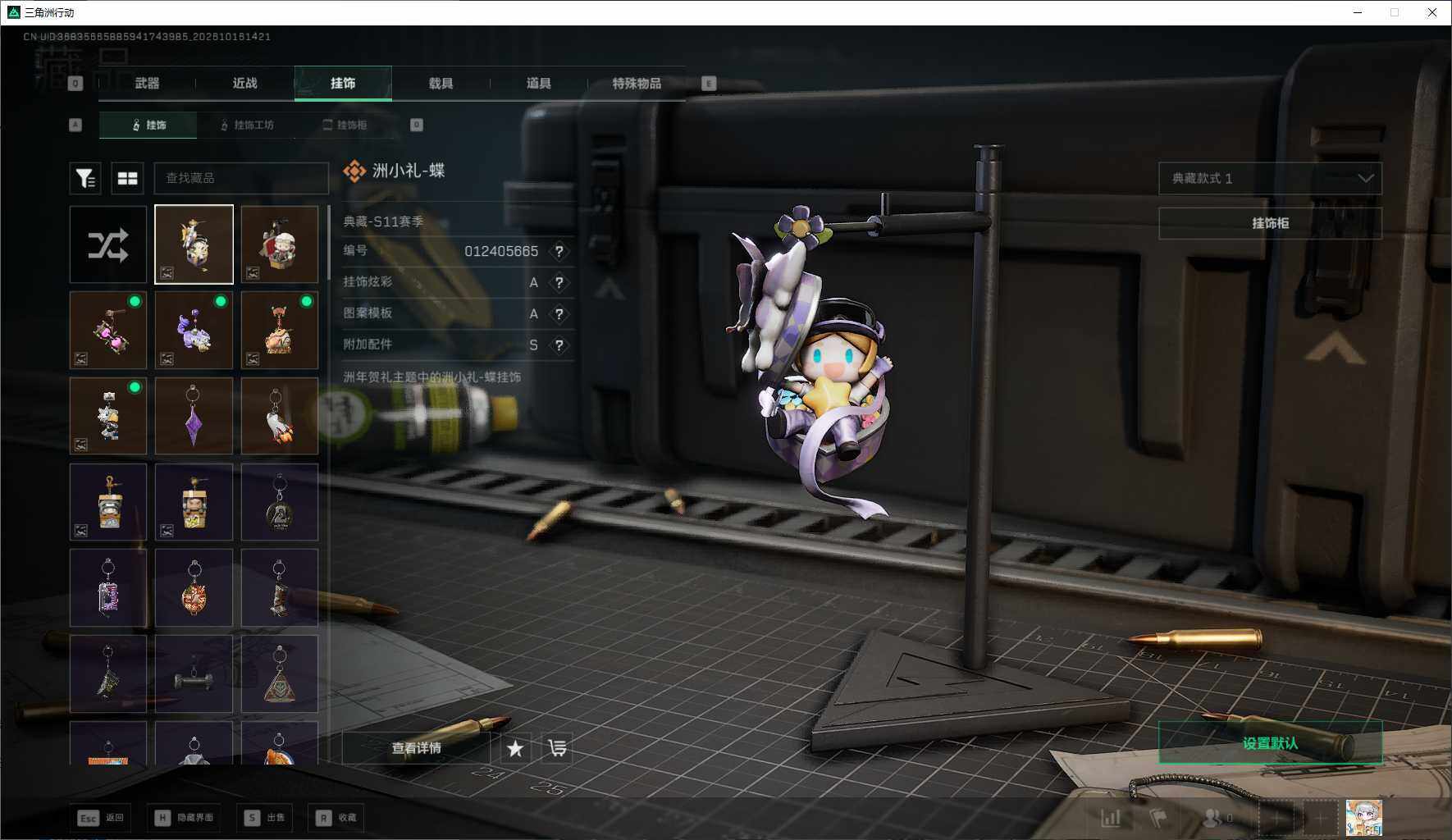This screenshot has width=1452, height=840.
Task: Select the triangle emblem charm thumbnail
Action: click(280, 673)
